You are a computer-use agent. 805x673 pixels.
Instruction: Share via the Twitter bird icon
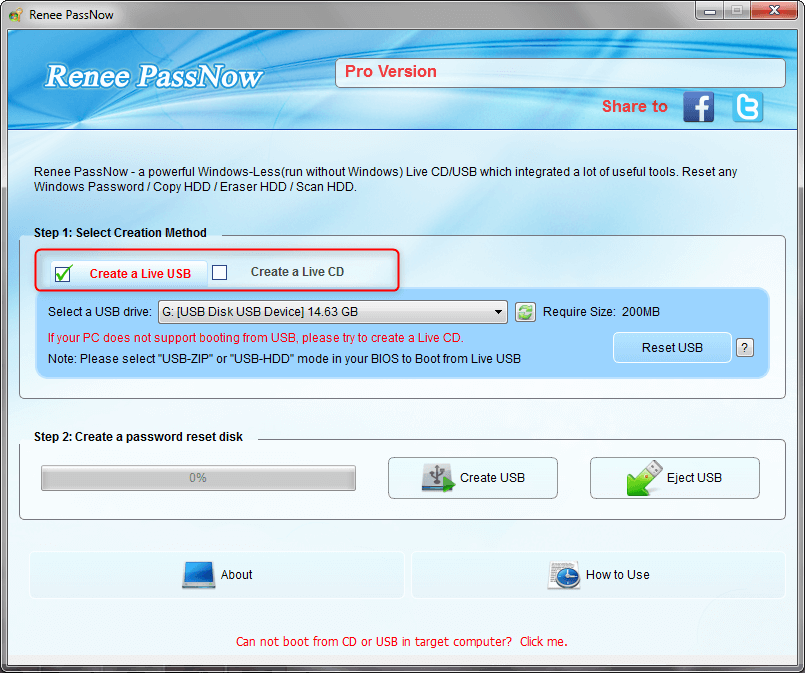pos(747,107)
